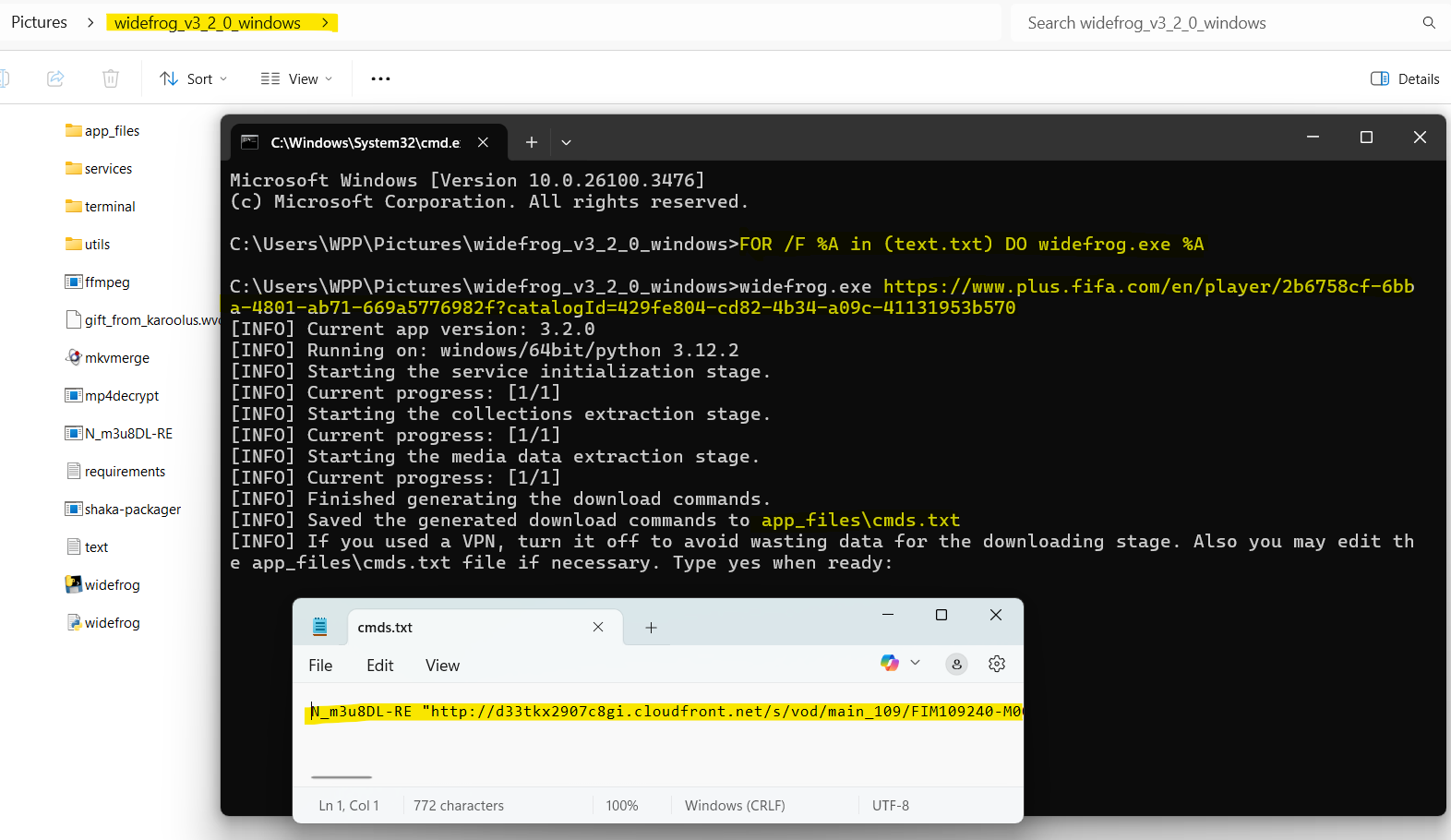
Task: Add a new tab in Notepad
Action: tap(651, 628)
